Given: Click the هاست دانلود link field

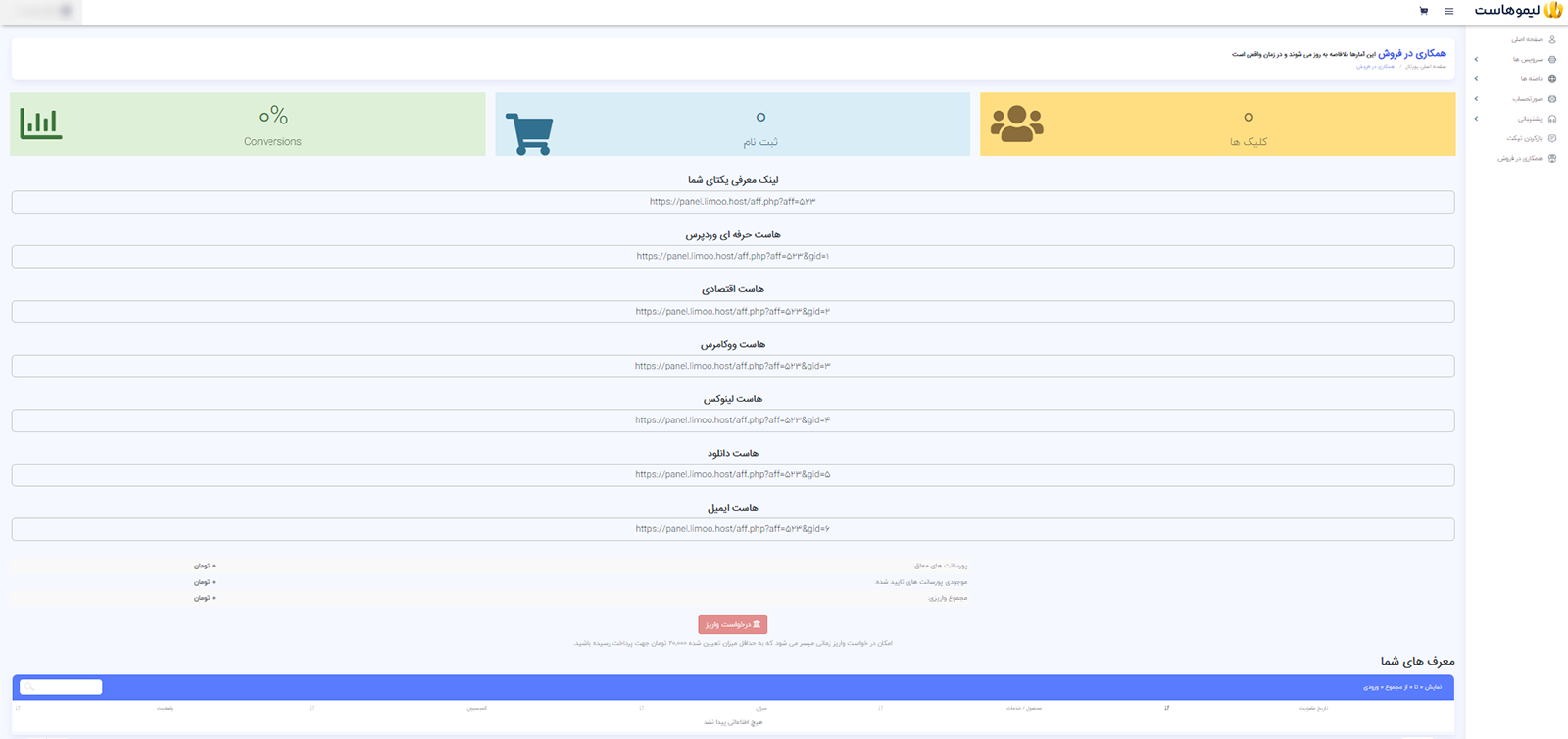Looking at the screenshot, I should 733,474.
